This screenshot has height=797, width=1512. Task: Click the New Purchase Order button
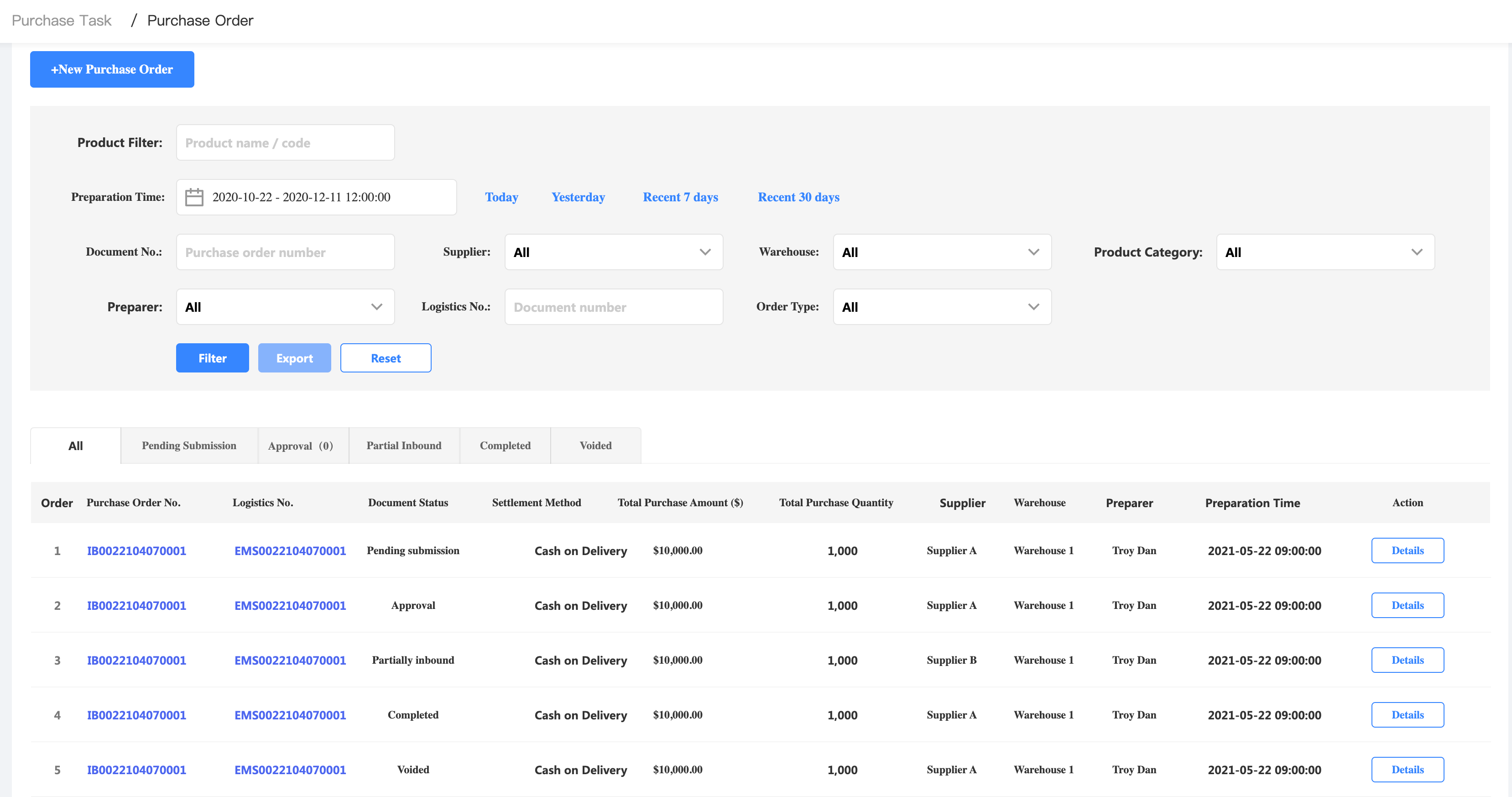(x=112, y=69)
